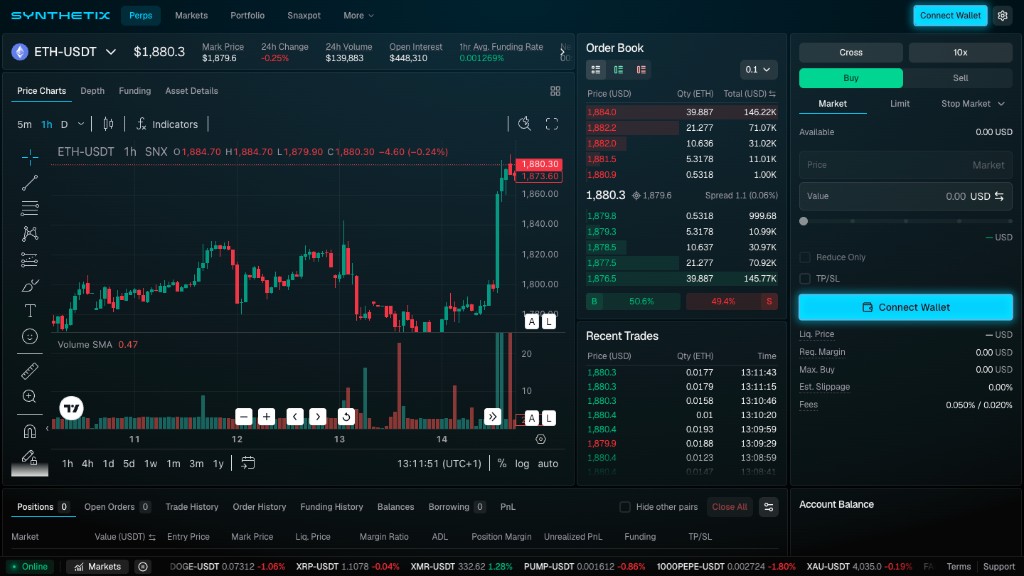Switch to the Funding tab
Screen dimensions: 1024x576
pyautogui.click(x=135, y=91)
